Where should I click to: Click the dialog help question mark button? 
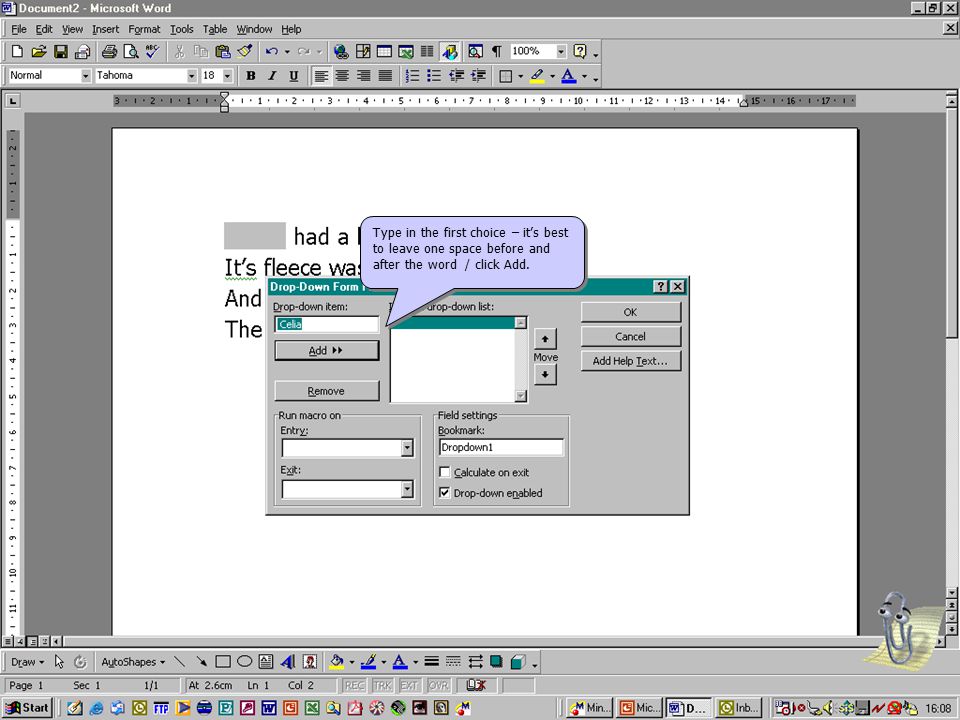pos(661,287)
